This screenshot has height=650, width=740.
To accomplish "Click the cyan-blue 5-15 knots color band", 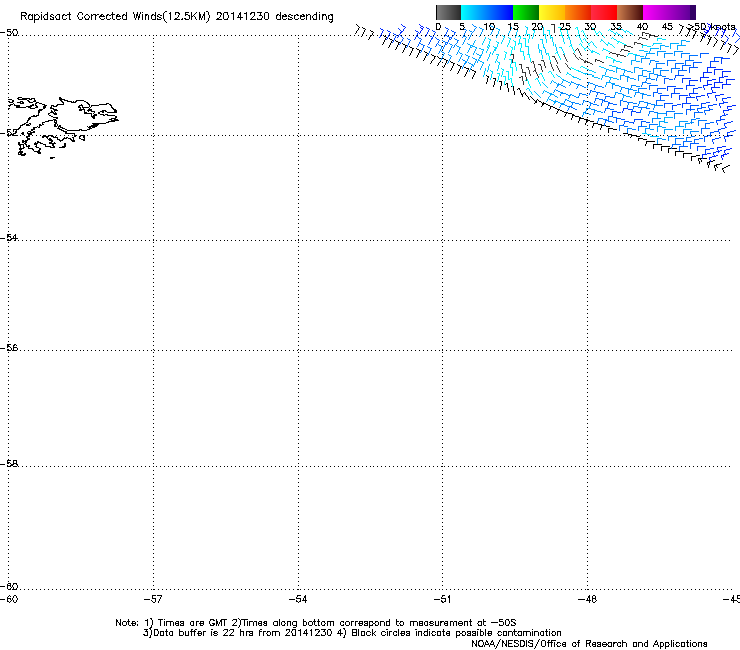I will 487,12.
